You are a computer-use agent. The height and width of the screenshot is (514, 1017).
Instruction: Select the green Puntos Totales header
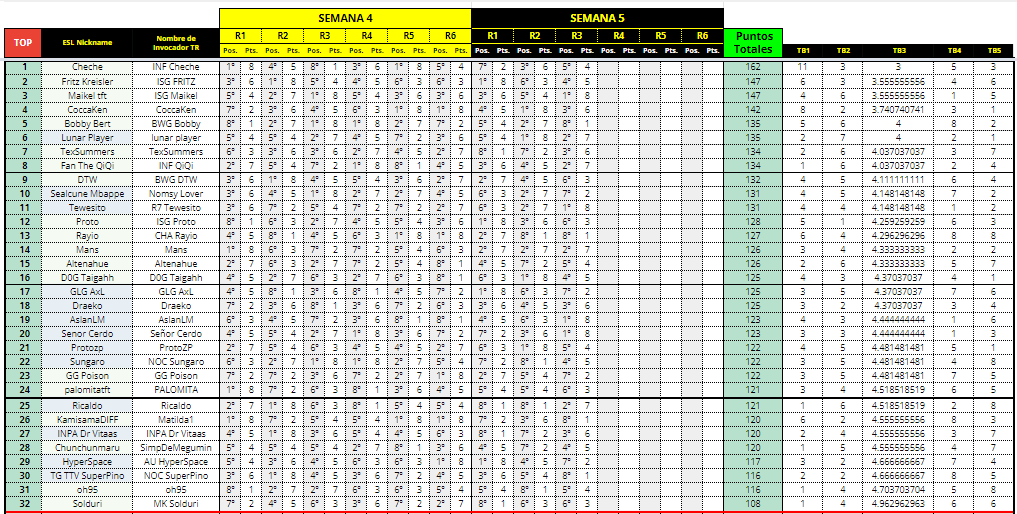pos(753,43)
